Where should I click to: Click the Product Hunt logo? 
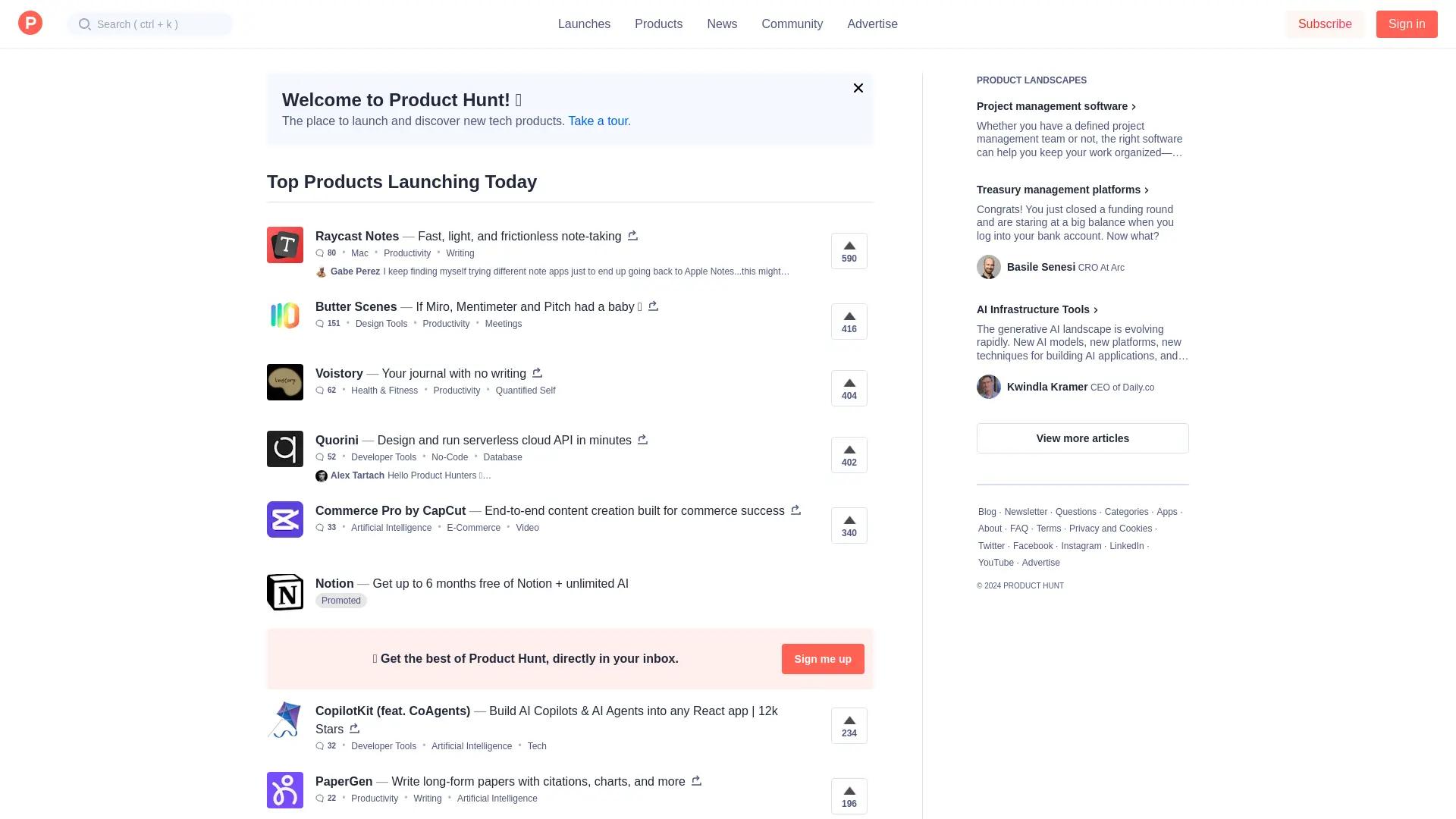[30, 23]
